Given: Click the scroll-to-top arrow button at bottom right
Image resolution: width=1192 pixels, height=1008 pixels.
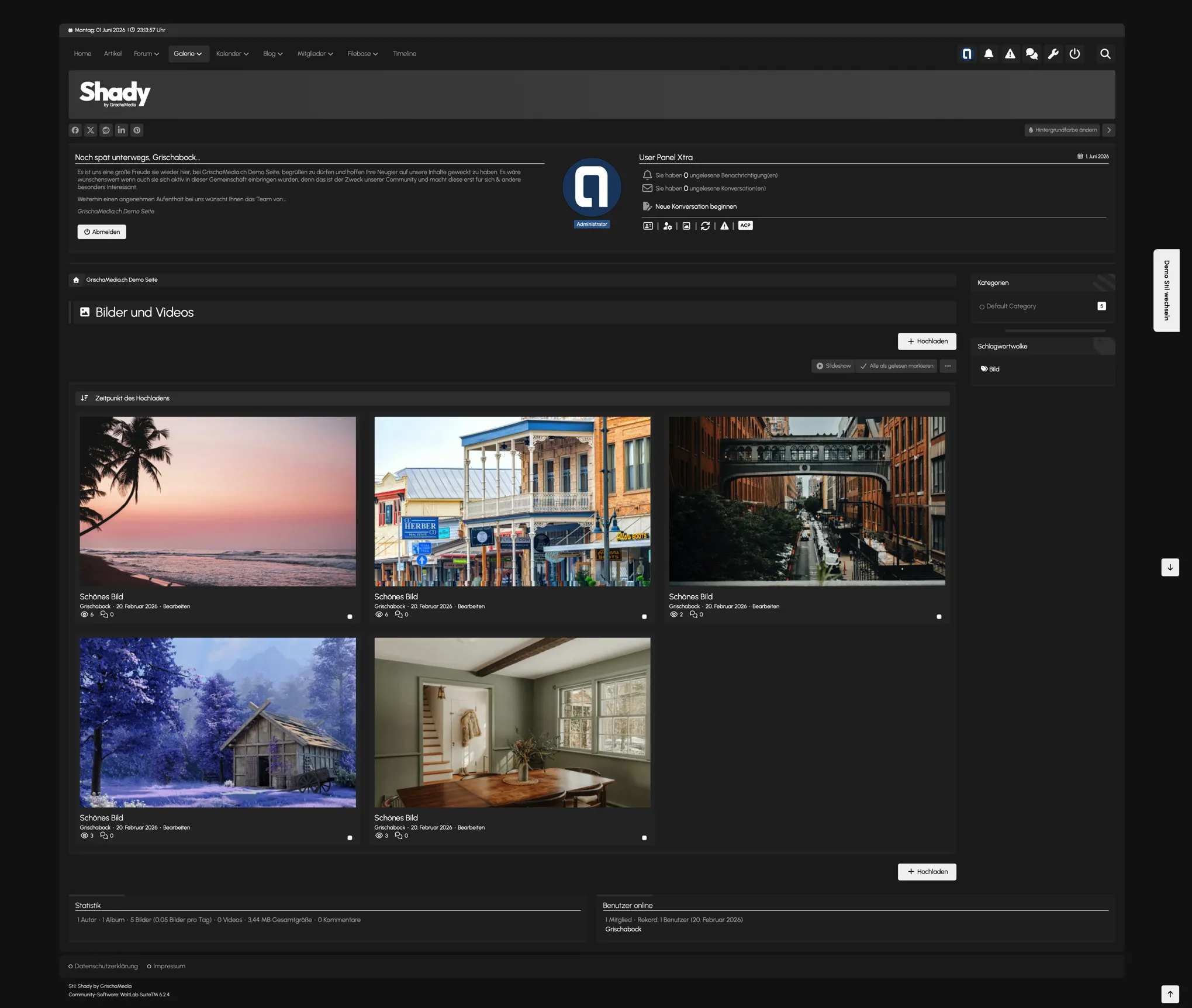Looking at the screenshot, I should [1170, 994].
